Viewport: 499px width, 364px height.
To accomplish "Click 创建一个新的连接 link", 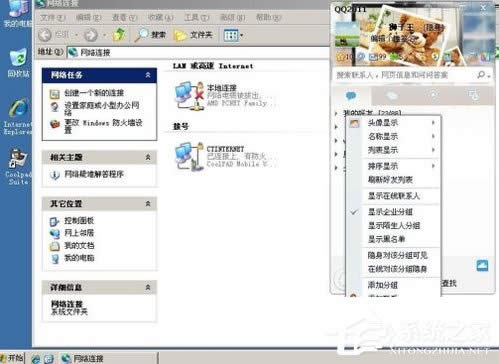I will (94, 93).
